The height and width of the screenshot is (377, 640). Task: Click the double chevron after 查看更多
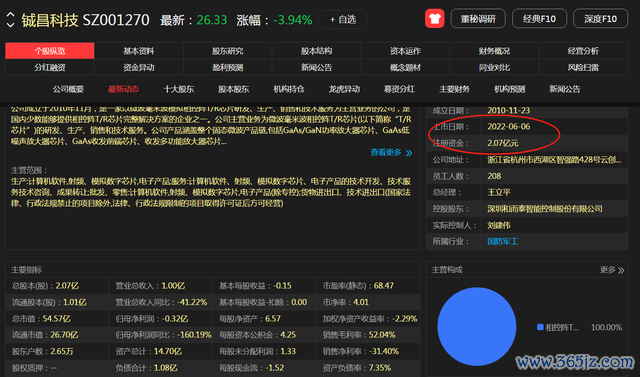pos(409,153)
